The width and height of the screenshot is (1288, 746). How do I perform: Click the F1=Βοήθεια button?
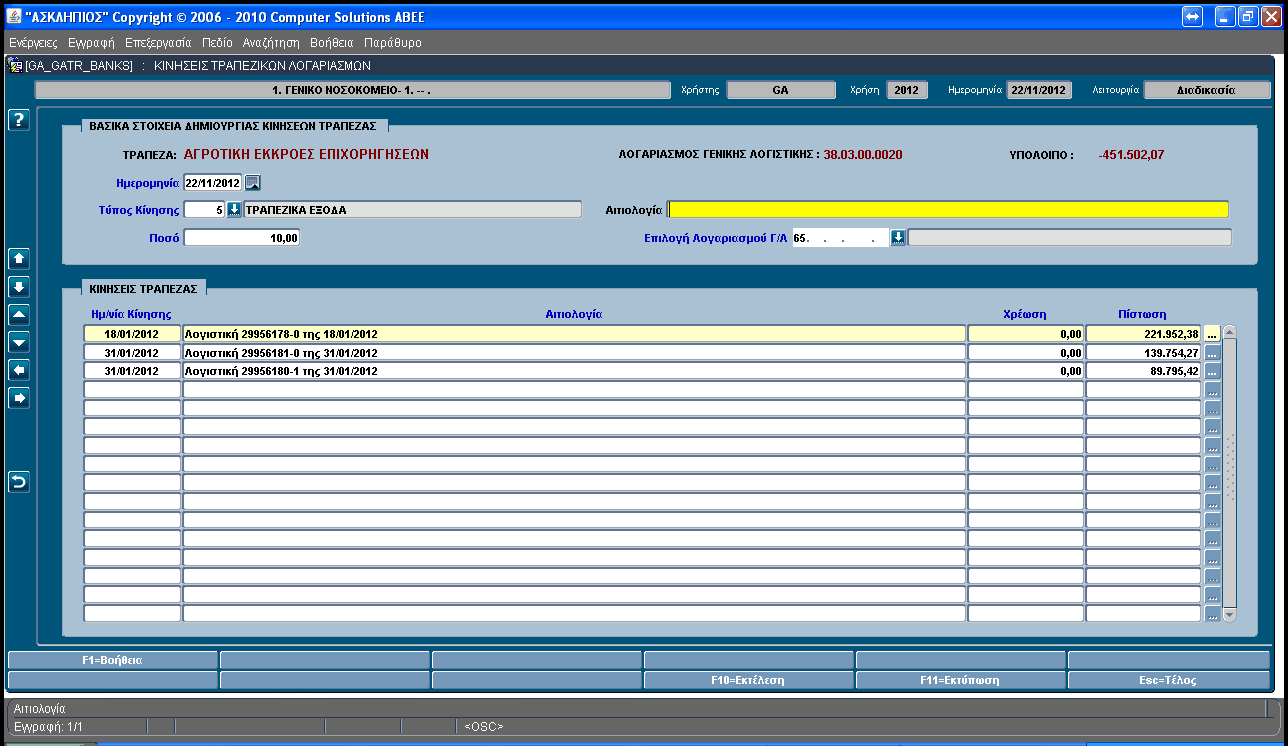[x=112, y=660]
